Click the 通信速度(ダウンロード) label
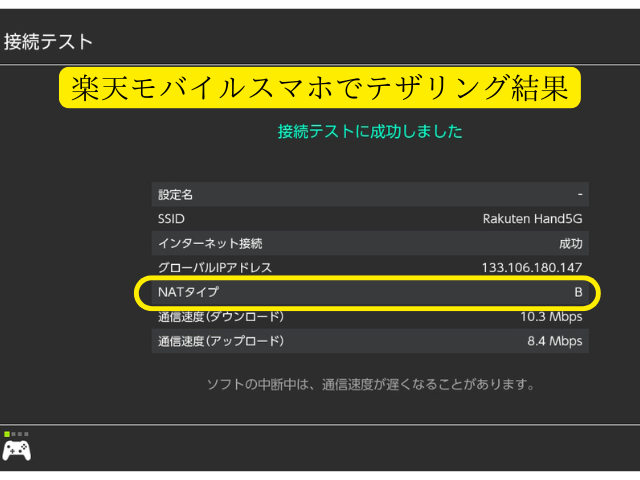Image resolution: width=640 pixels, height=480 pixels. click(221, 316)
